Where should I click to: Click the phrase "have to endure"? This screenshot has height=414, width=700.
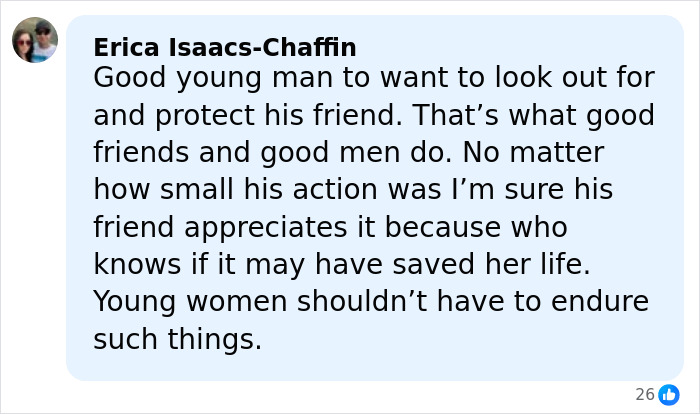540,301
